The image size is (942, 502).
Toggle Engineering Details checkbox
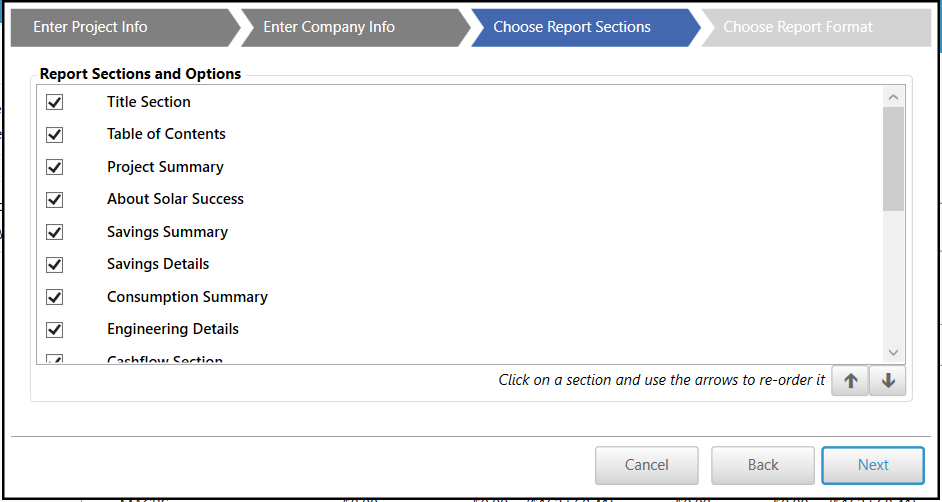click(x=55, y=329)
